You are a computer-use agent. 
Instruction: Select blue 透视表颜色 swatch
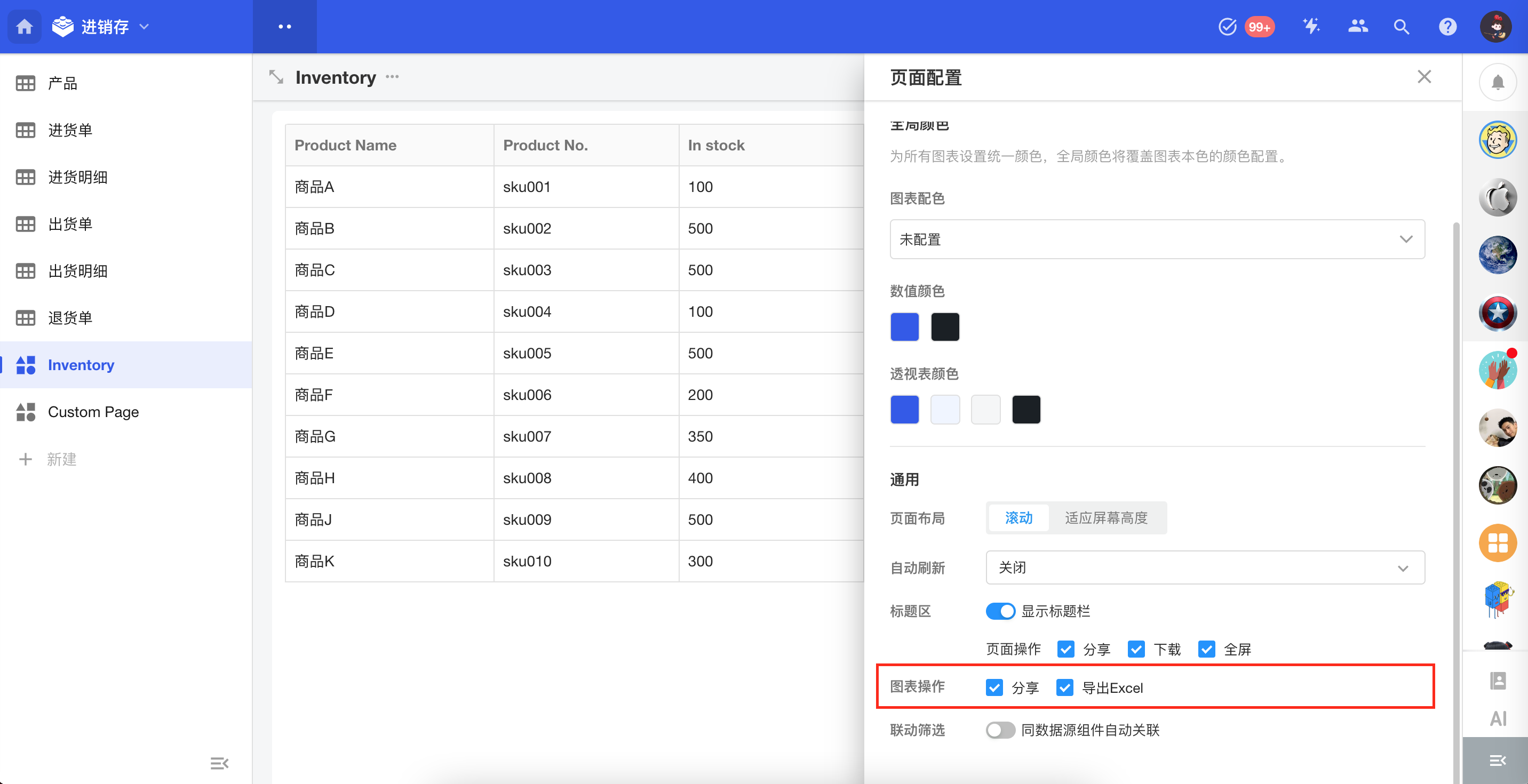904,409
